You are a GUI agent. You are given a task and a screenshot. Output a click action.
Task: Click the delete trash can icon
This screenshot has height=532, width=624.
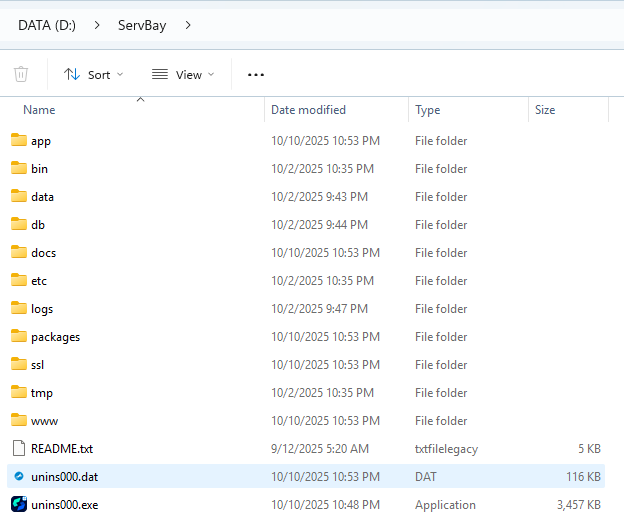[21, 74]
